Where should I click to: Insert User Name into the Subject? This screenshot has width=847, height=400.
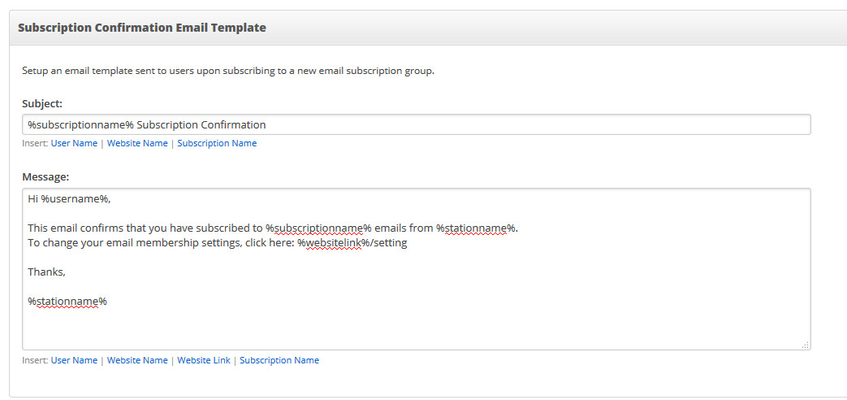[x=74, y=143]
